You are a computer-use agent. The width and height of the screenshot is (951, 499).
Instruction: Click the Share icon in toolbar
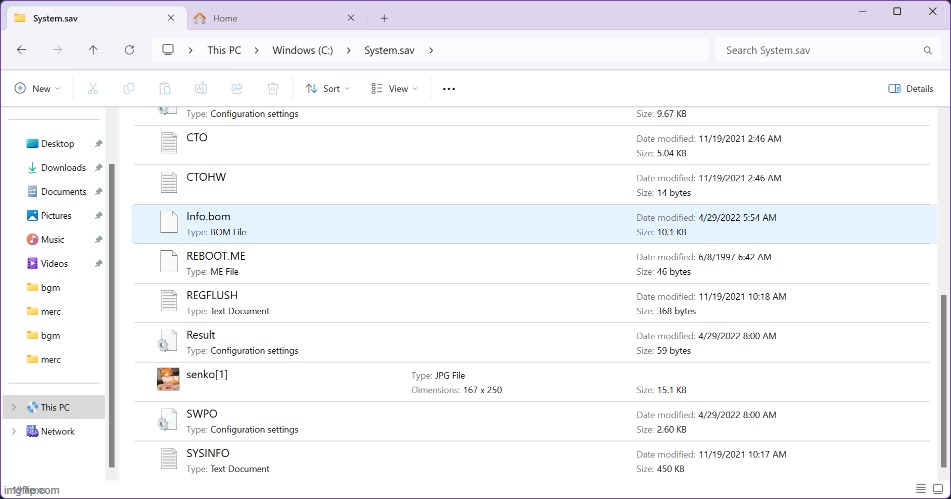(x=237, y=89)
